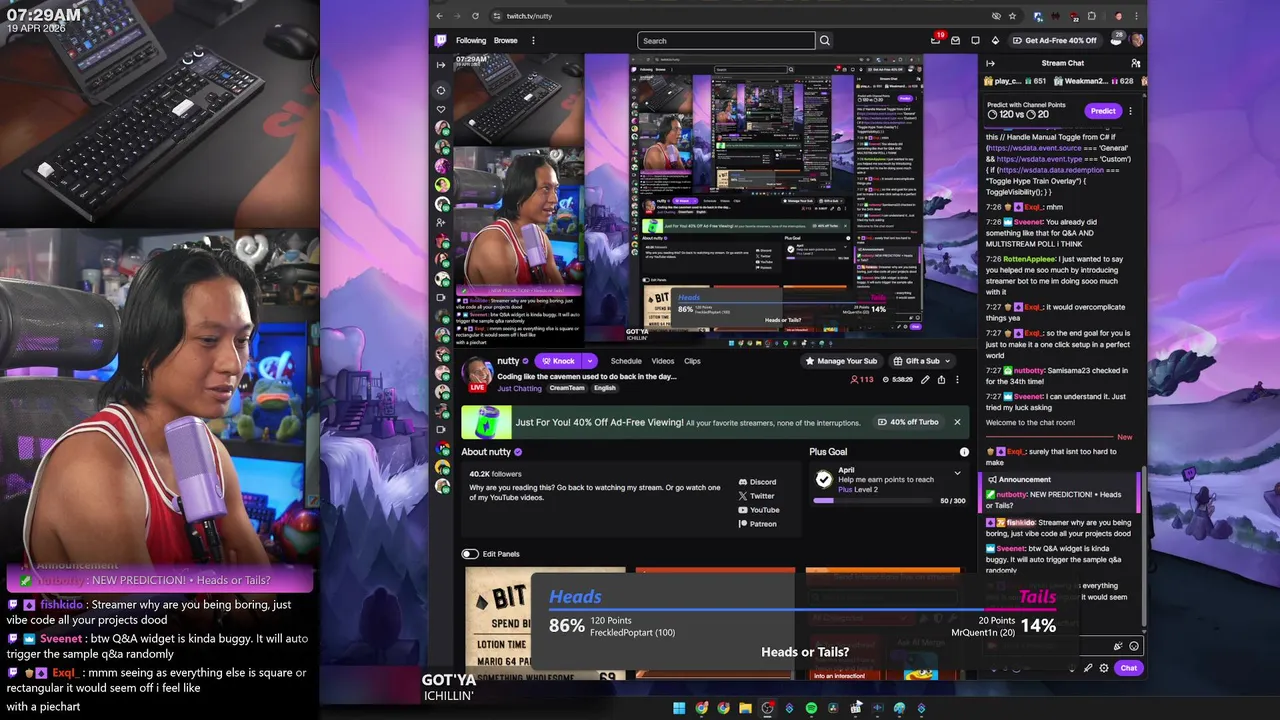
Task: Open the prediction three-dot menu
Action: pos(1131,111)
